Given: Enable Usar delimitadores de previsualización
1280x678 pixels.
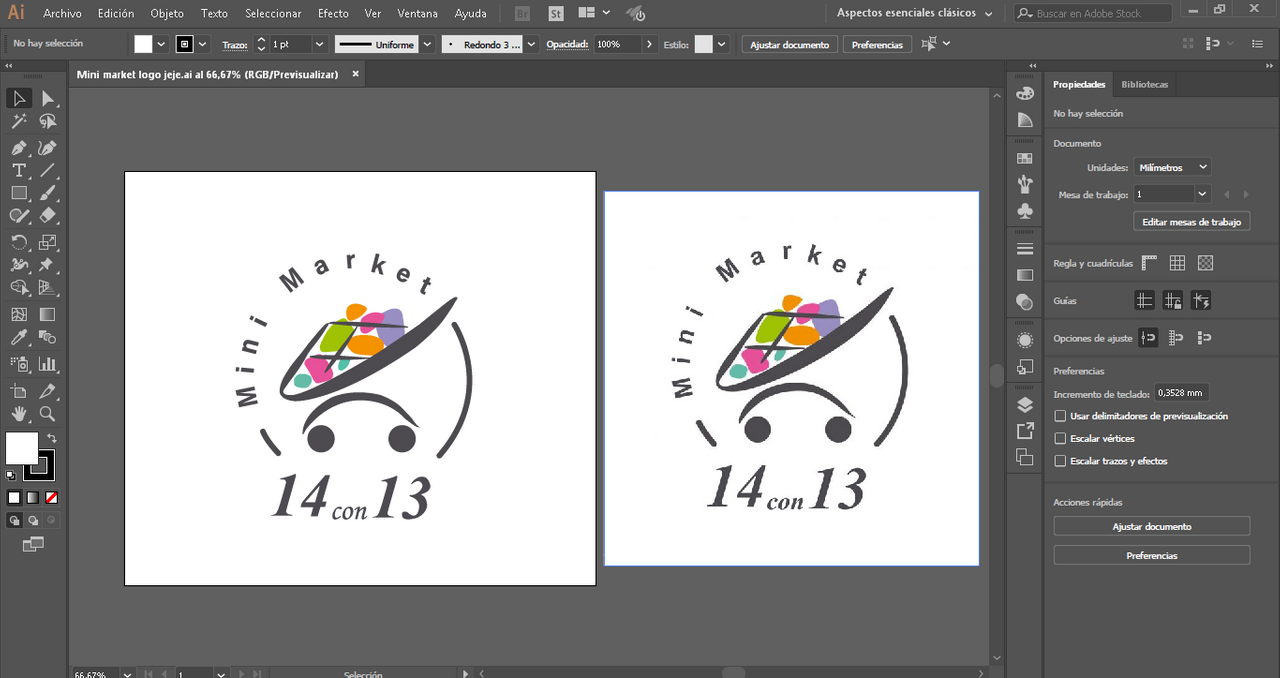Looking at the screenshot, I should coord(1061,416).
